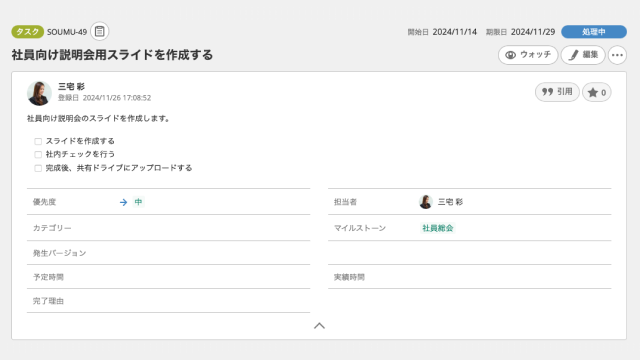Check the 共有ドライブにアップロードする checkbox
The image size is (640, 360).
coord(38,168)
